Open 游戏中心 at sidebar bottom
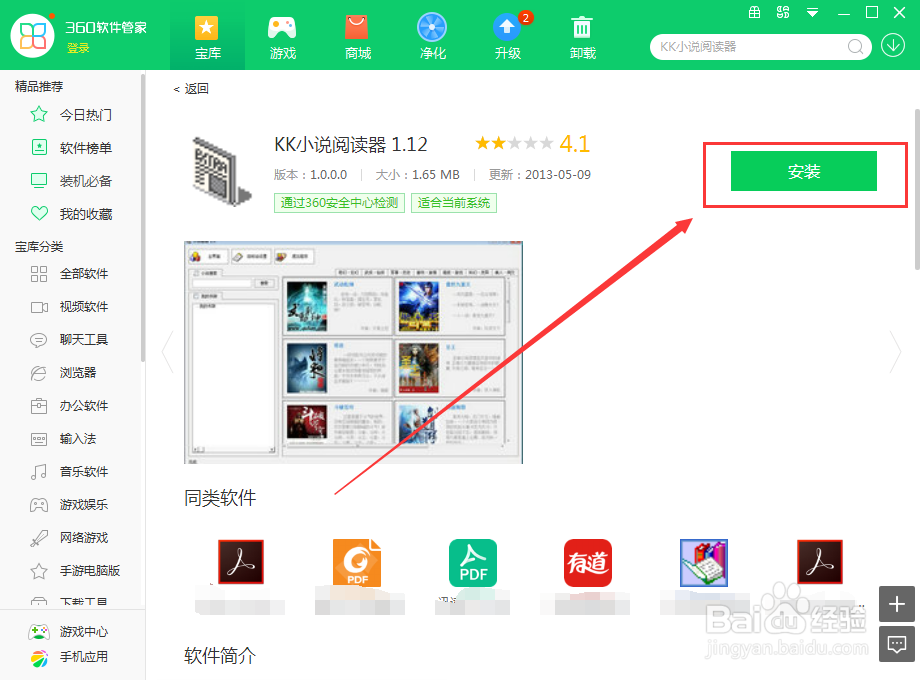Viewport: 920px width, 680px height. [69, 631]
